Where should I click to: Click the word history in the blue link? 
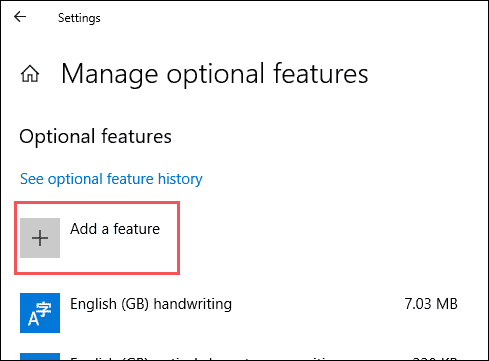(180, 179)
